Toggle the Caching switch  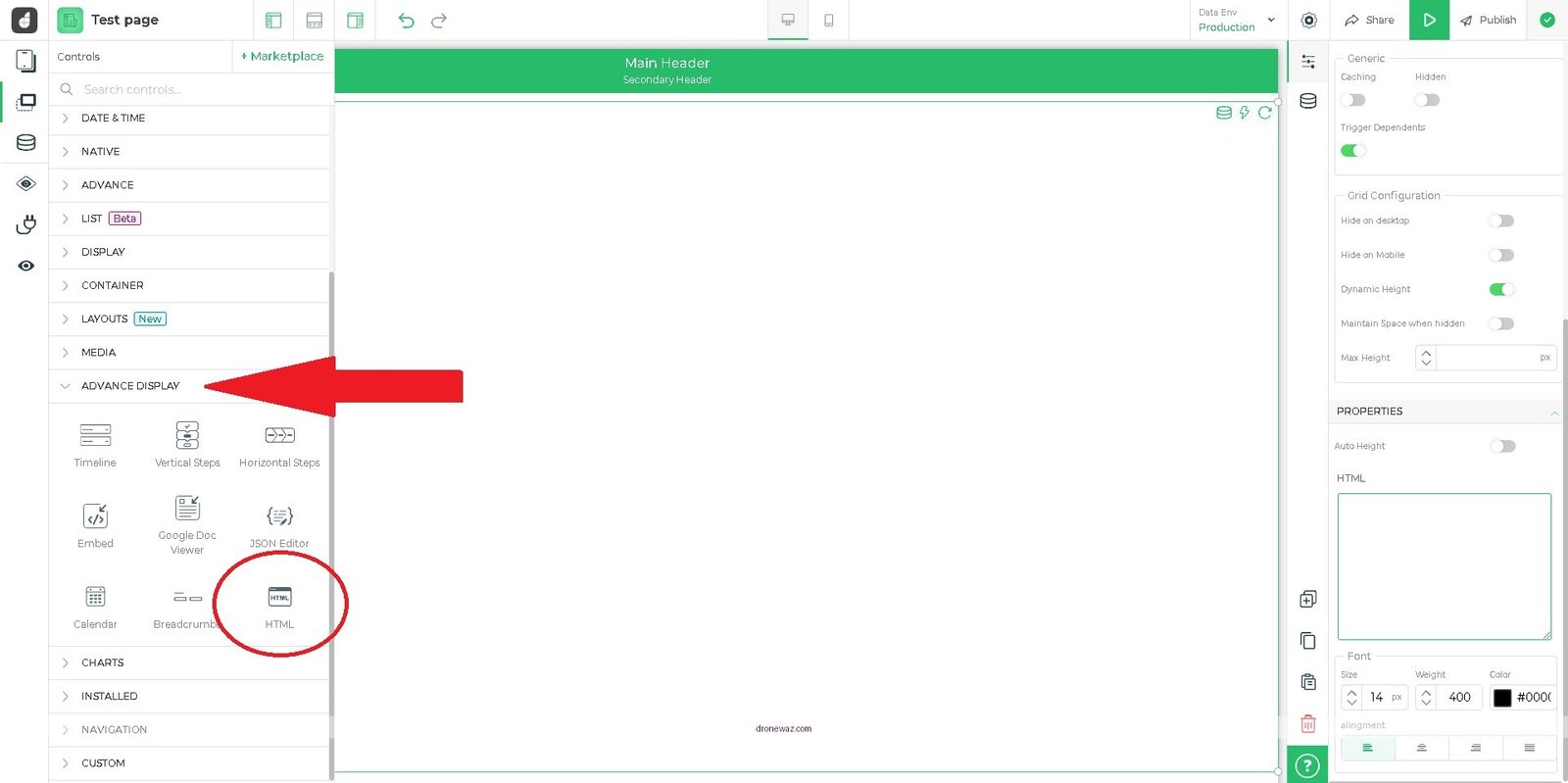1353,100
